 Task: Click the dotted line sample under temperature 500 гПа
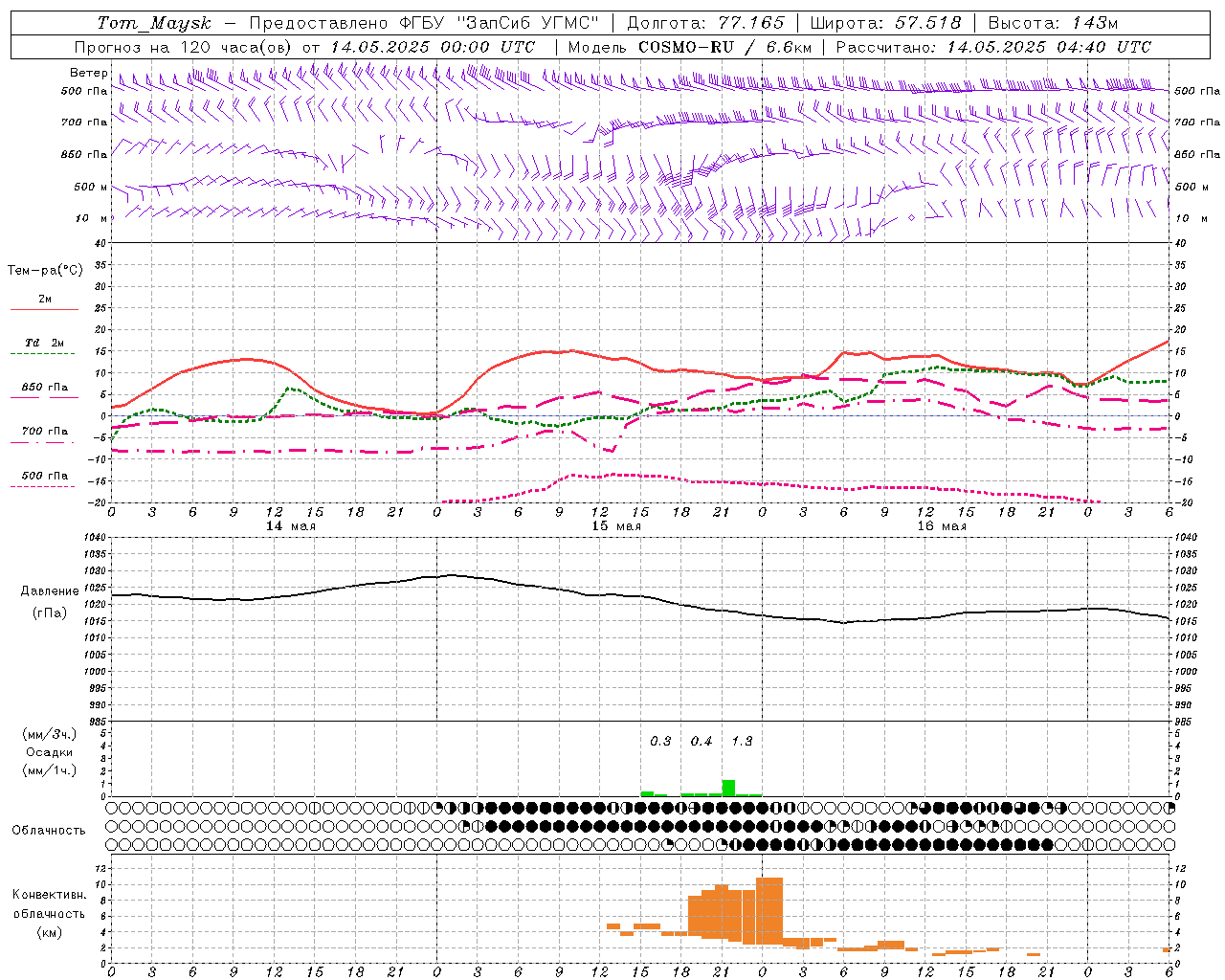[42, 486]
